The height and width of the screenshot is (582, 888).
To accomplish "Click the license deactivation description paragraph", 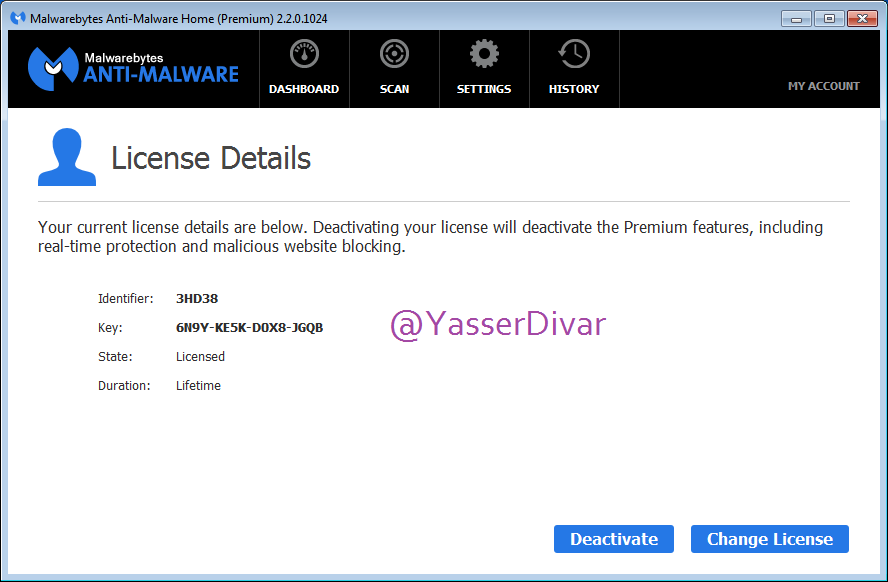I will coord(430,237).
